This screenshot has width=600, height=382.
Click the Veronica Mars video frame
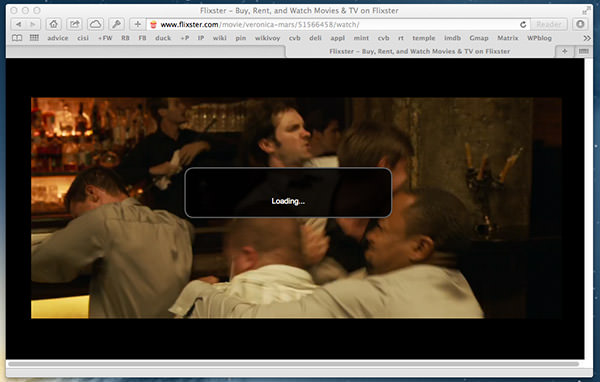coord(296,208)
